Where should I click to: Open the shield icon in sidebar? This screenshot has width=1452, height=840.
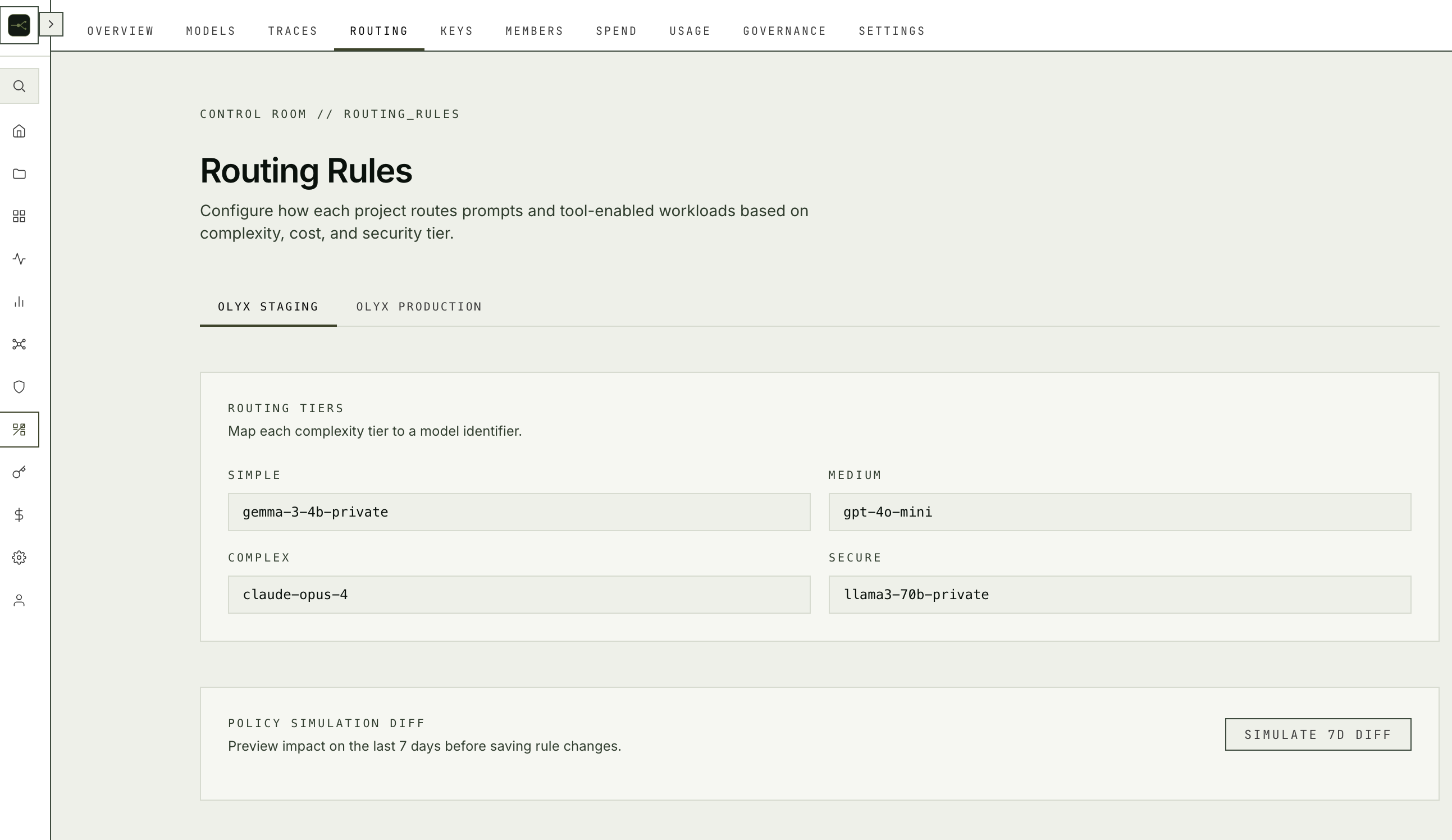(19, 387)
